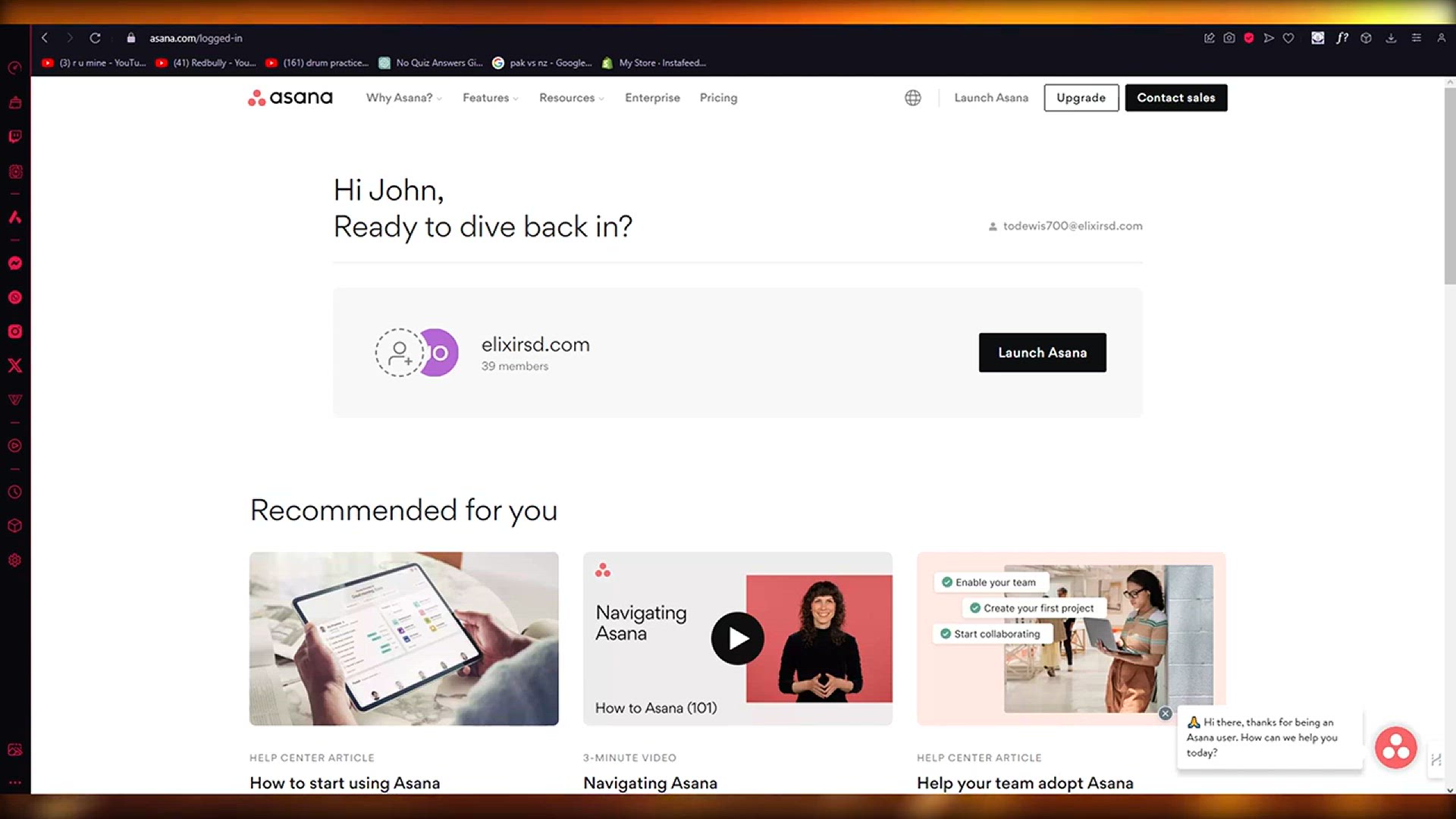The height and width of the screenshot is (819, 1456).
Task: Open X (Twitter) in browser sidebar
Action: [x=15, y=366]
